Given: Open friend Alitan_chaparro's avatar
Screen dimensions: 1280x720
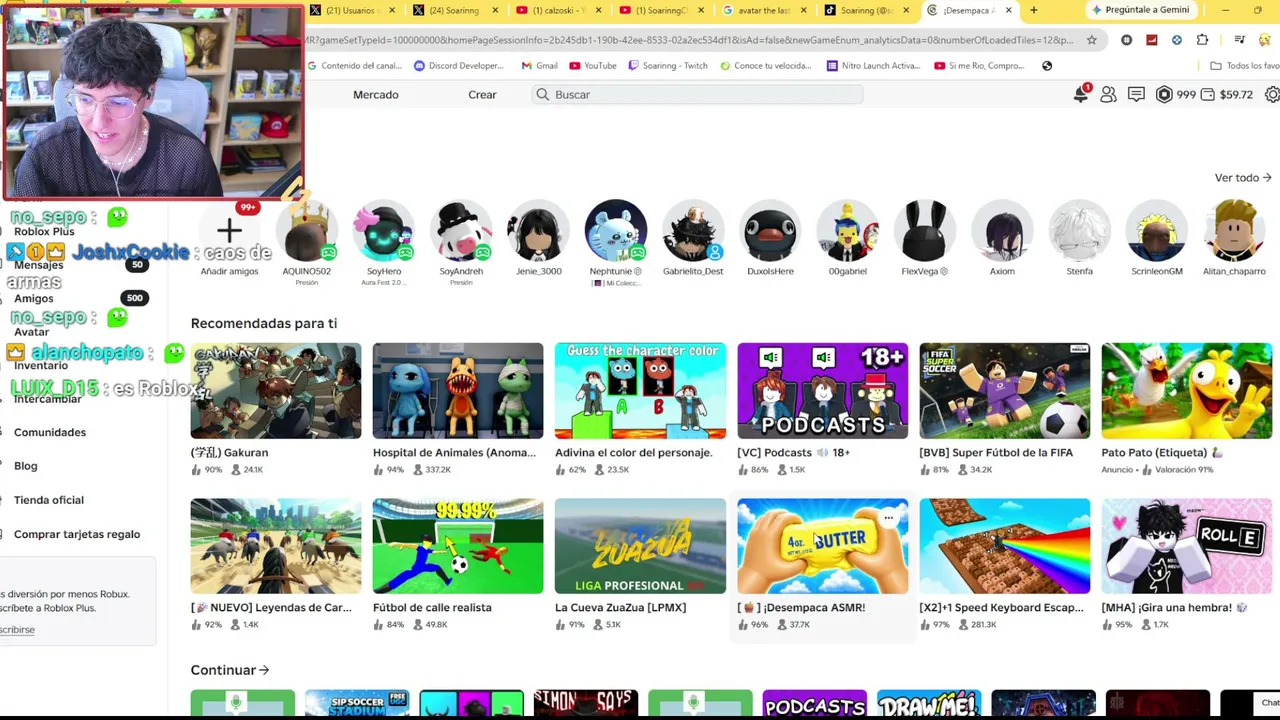Looking at the screenshot, I should (1234, 231).
